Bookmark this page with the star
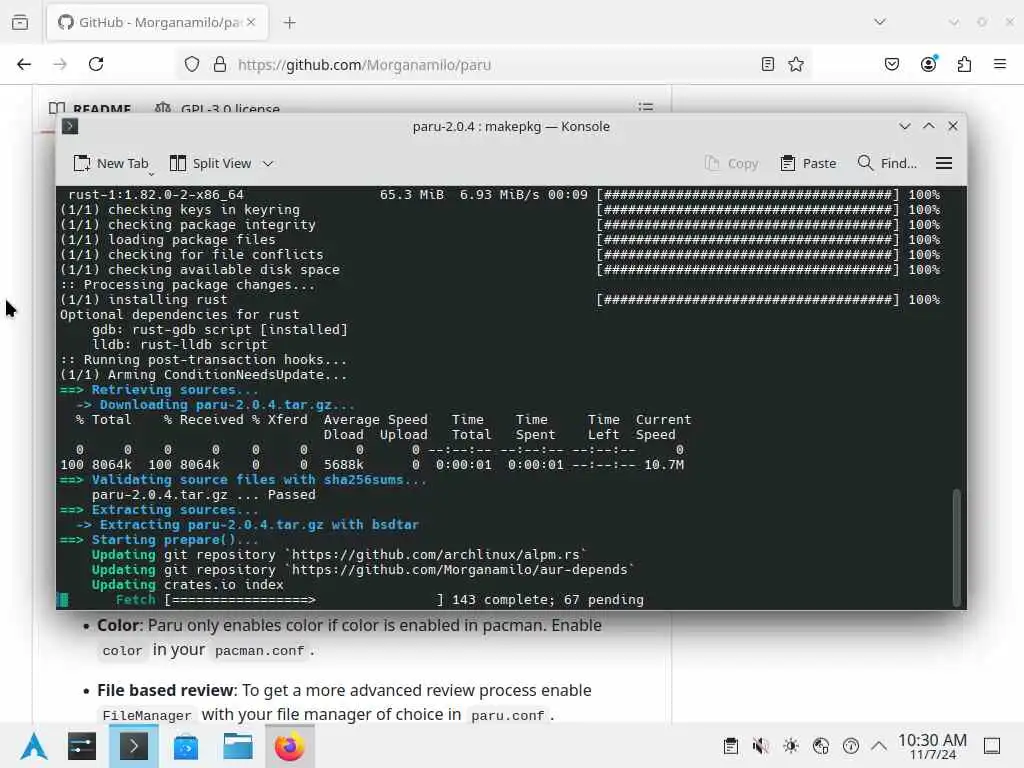This screenshot has height=768, width=1024. (x=795, y=64)
